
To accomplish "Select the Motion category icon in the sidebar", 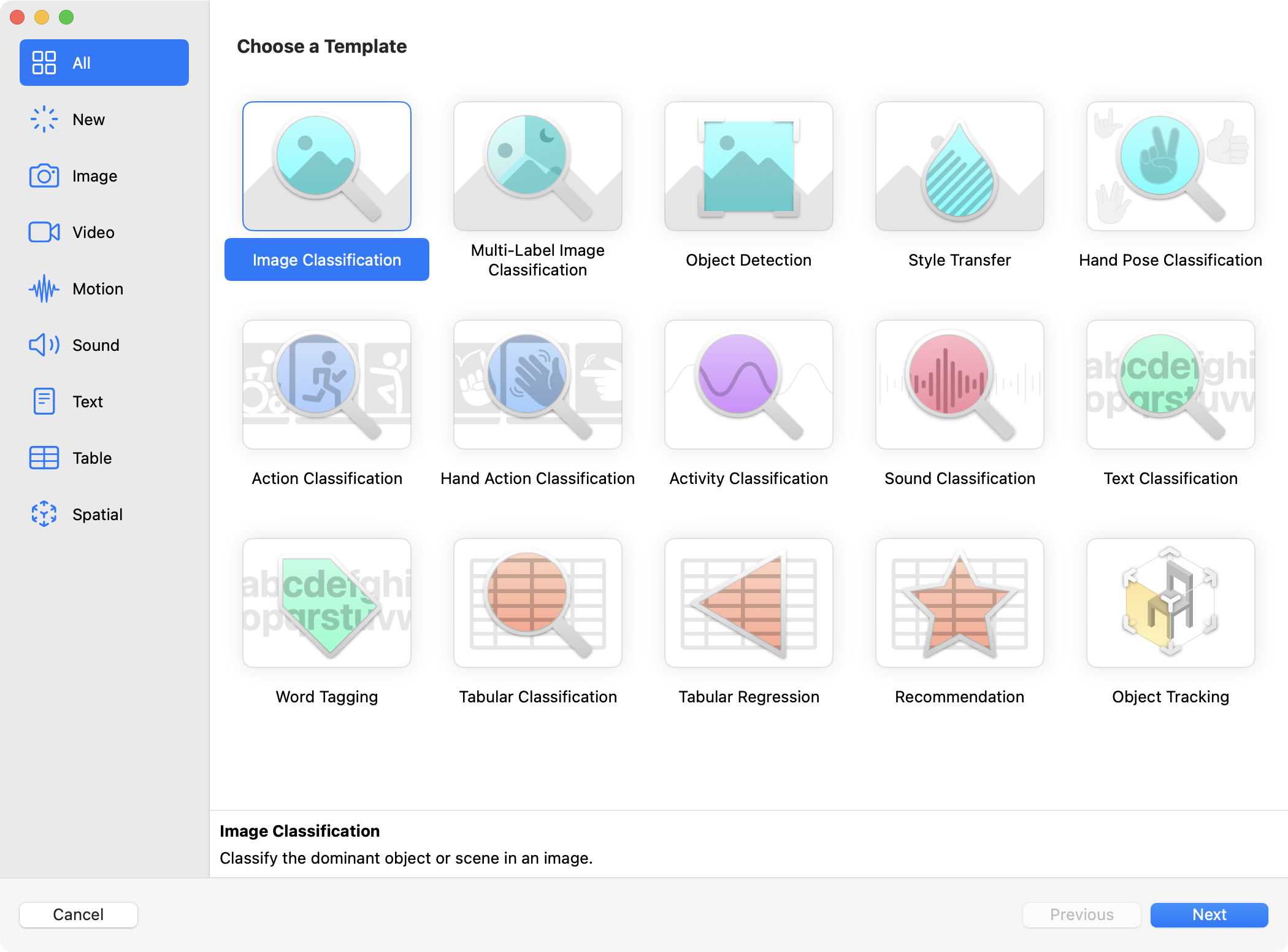I will coord(44,288).
